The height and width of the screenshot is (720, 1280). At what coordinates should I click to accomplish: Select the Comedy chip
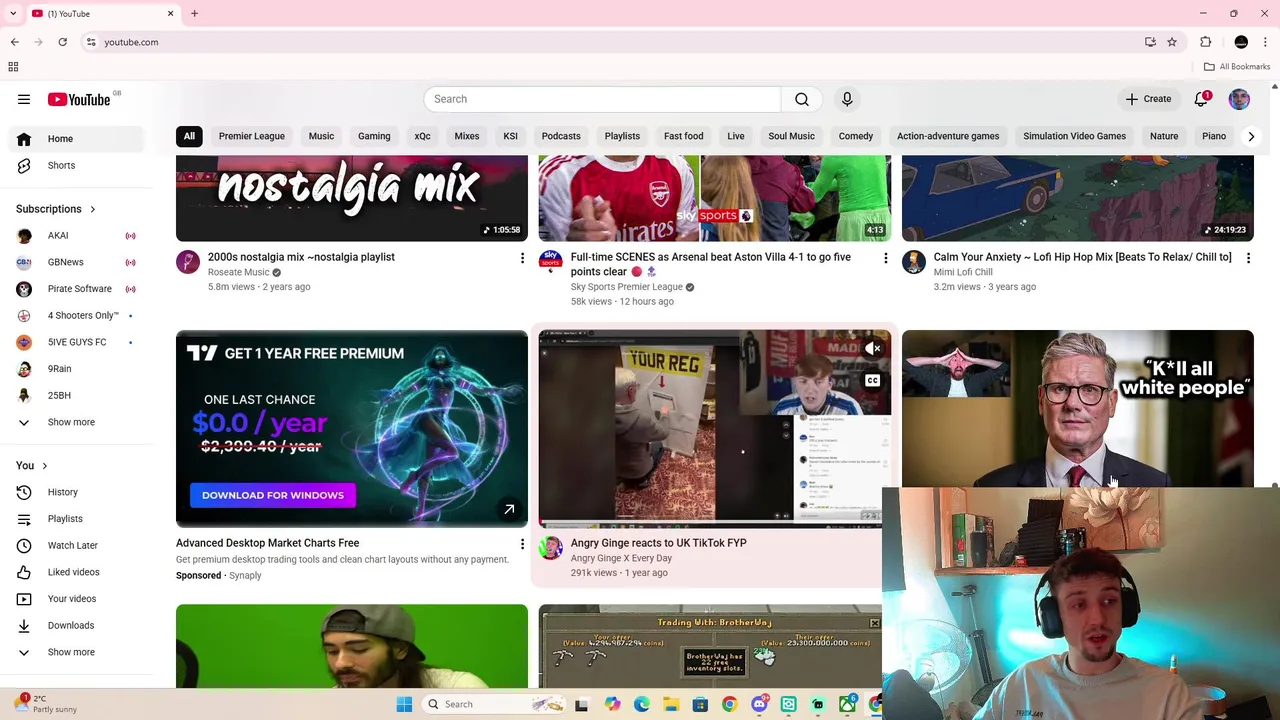tap(856, 136)
